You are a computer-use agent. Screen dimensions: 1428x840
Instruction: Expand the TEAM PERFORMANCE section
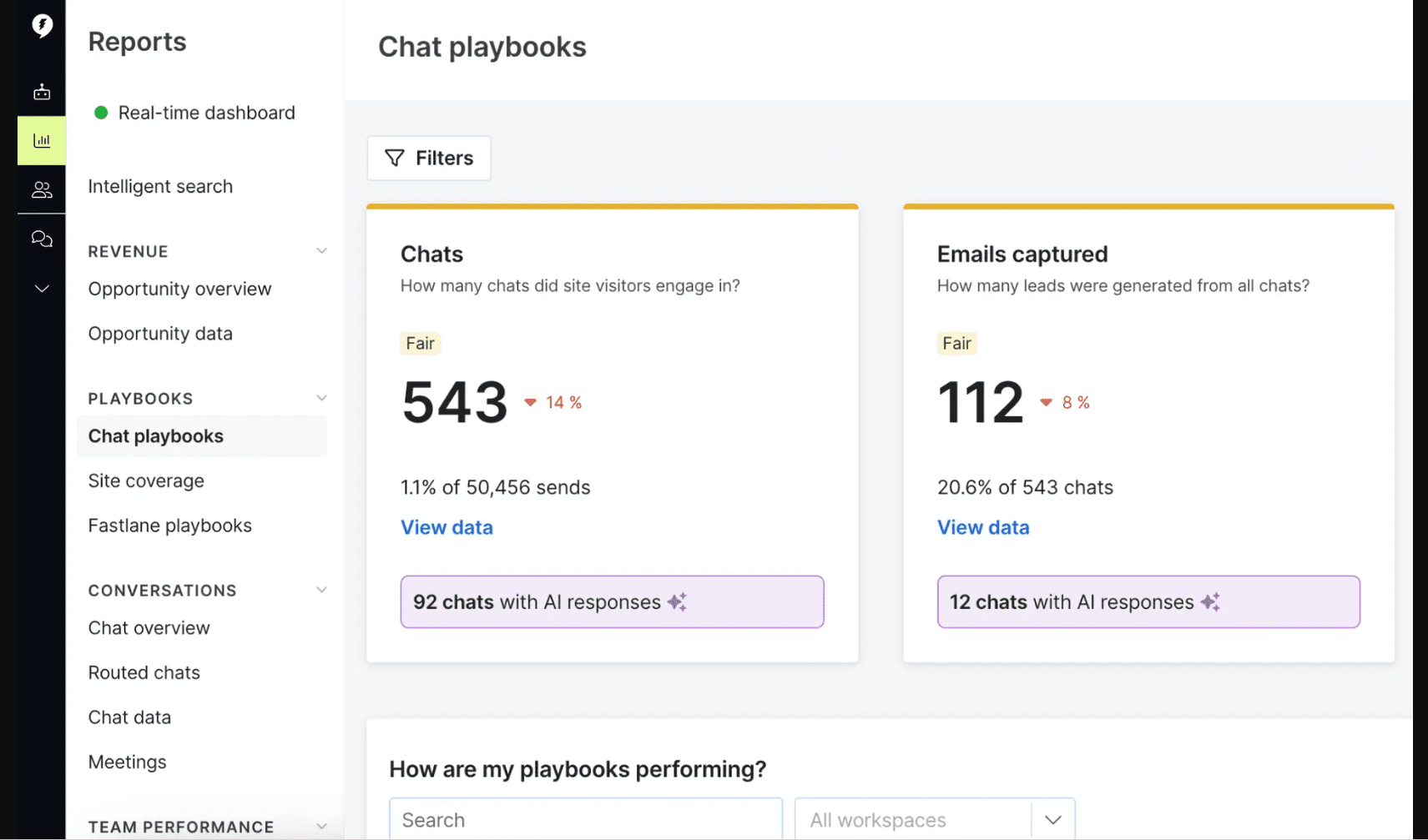[322, 826]
